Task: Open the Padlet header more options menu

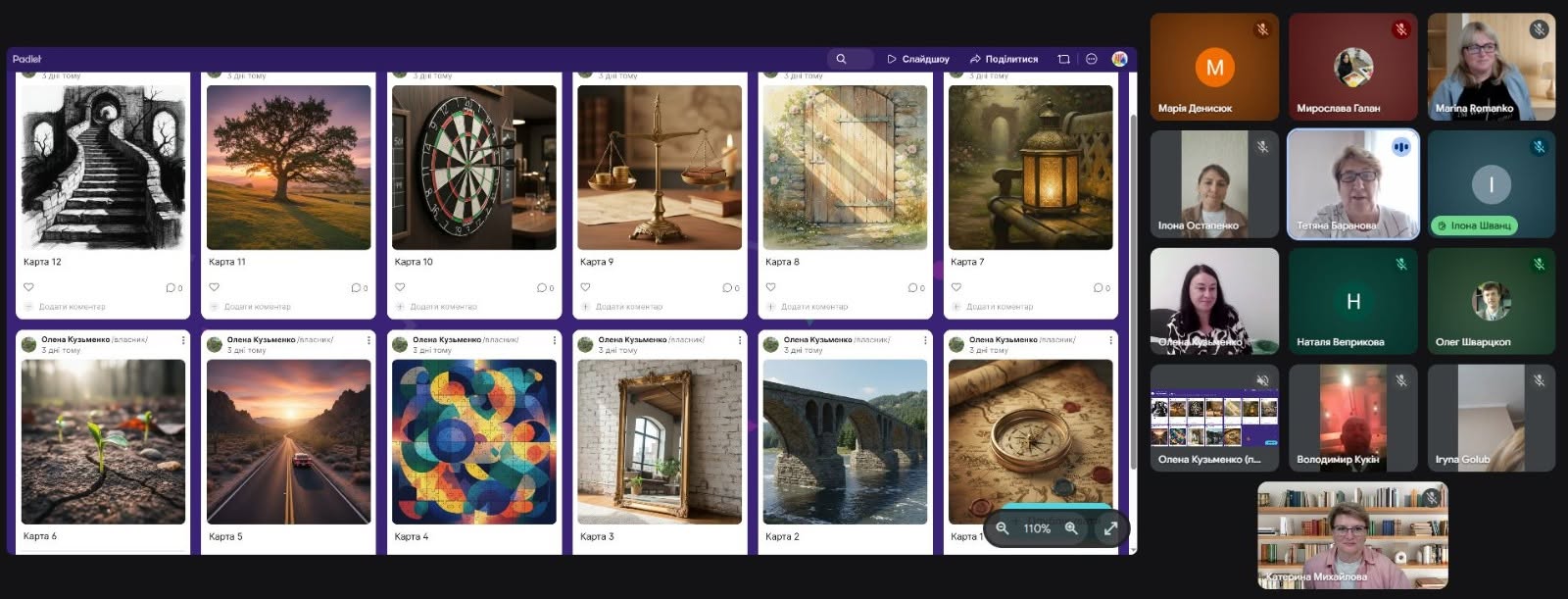Action: (1092, 59)
